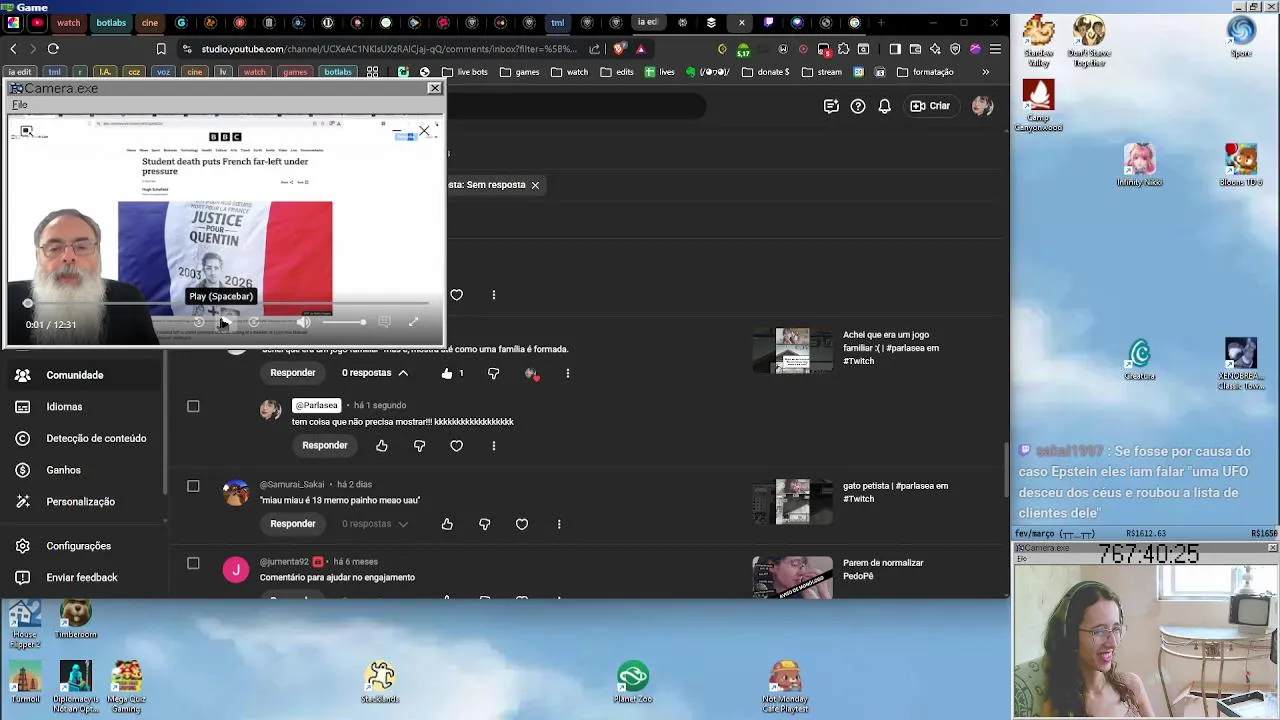Open Timberborn desktop shortcut
Screen dimensions: 1280x720
76,619
